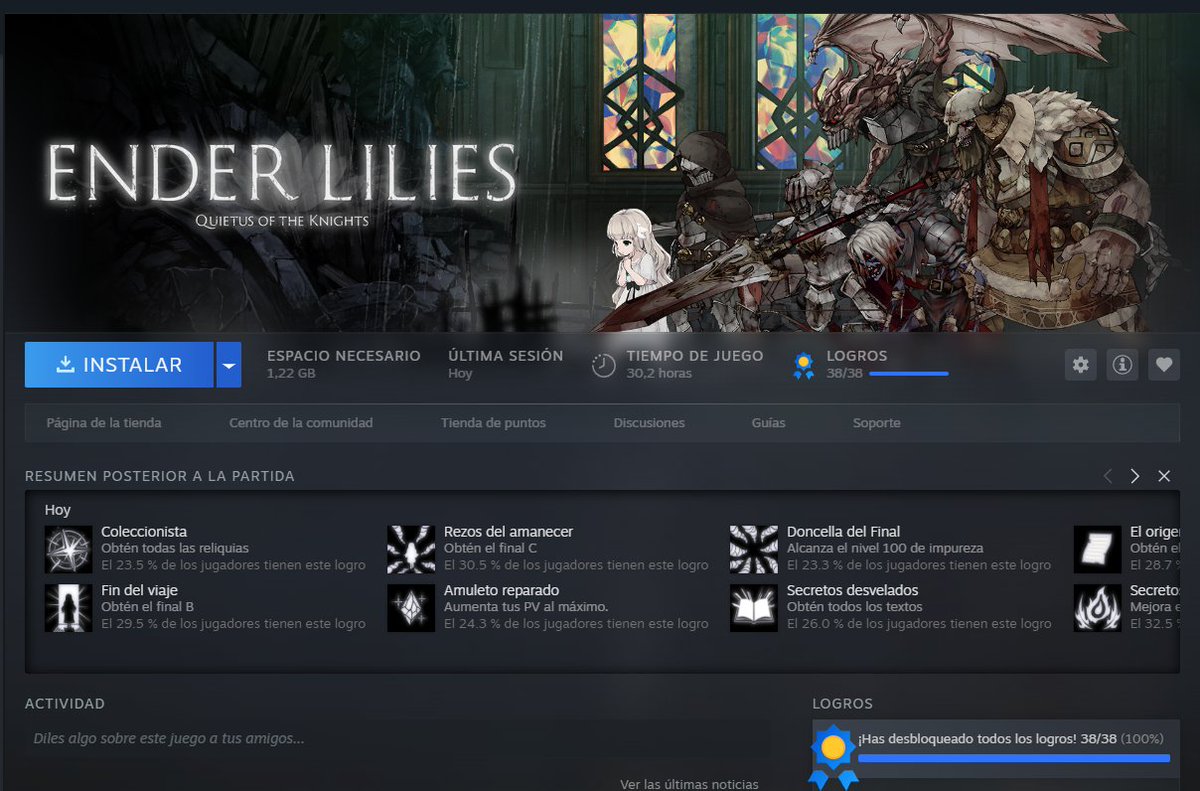1200x791 pixels.
Task: Click the ÚLTIMA SESIÓN Hoy value
Action: tap(460, 373)
